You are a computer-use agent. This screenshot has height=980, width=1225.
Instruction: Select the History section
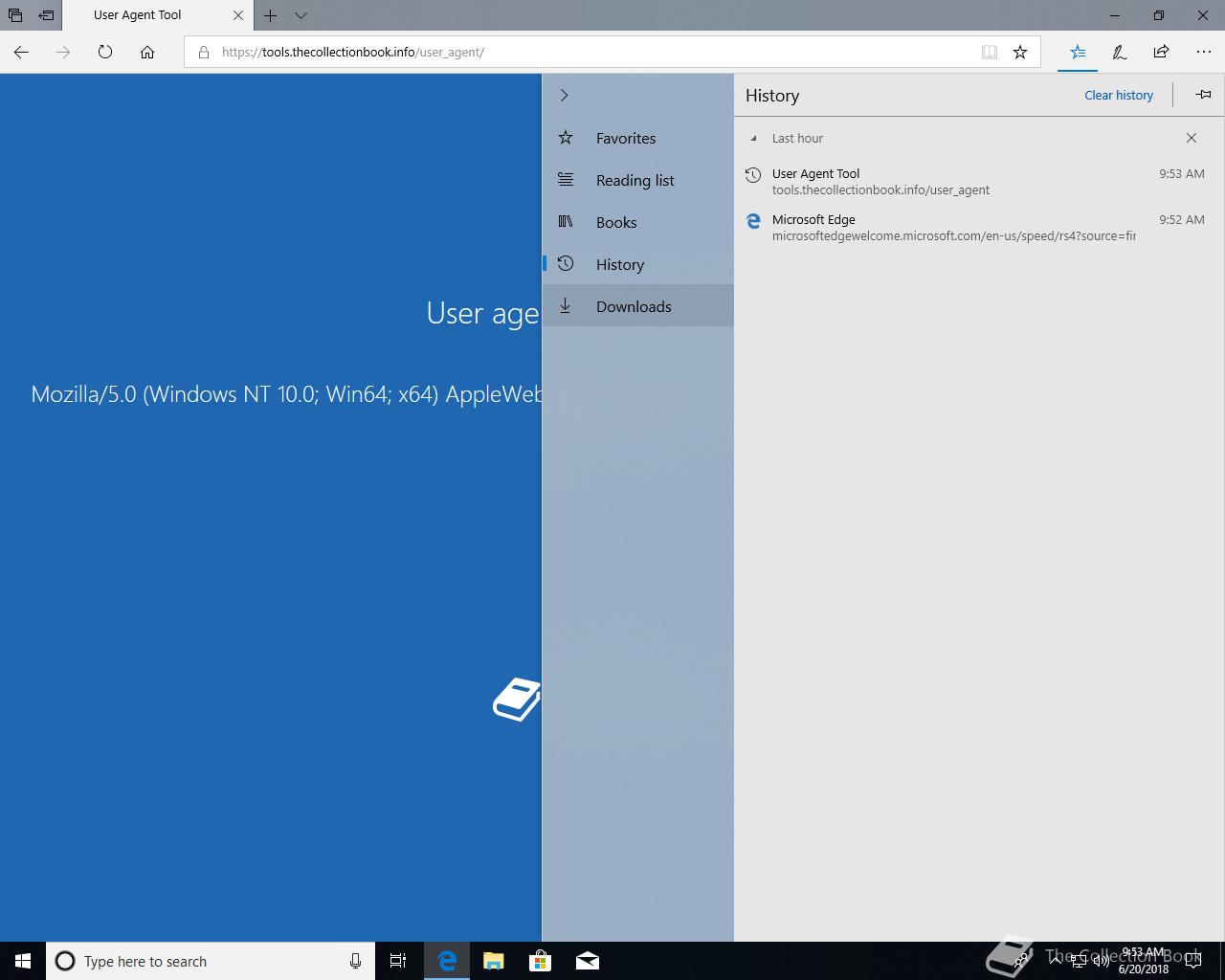click(638, 264)
